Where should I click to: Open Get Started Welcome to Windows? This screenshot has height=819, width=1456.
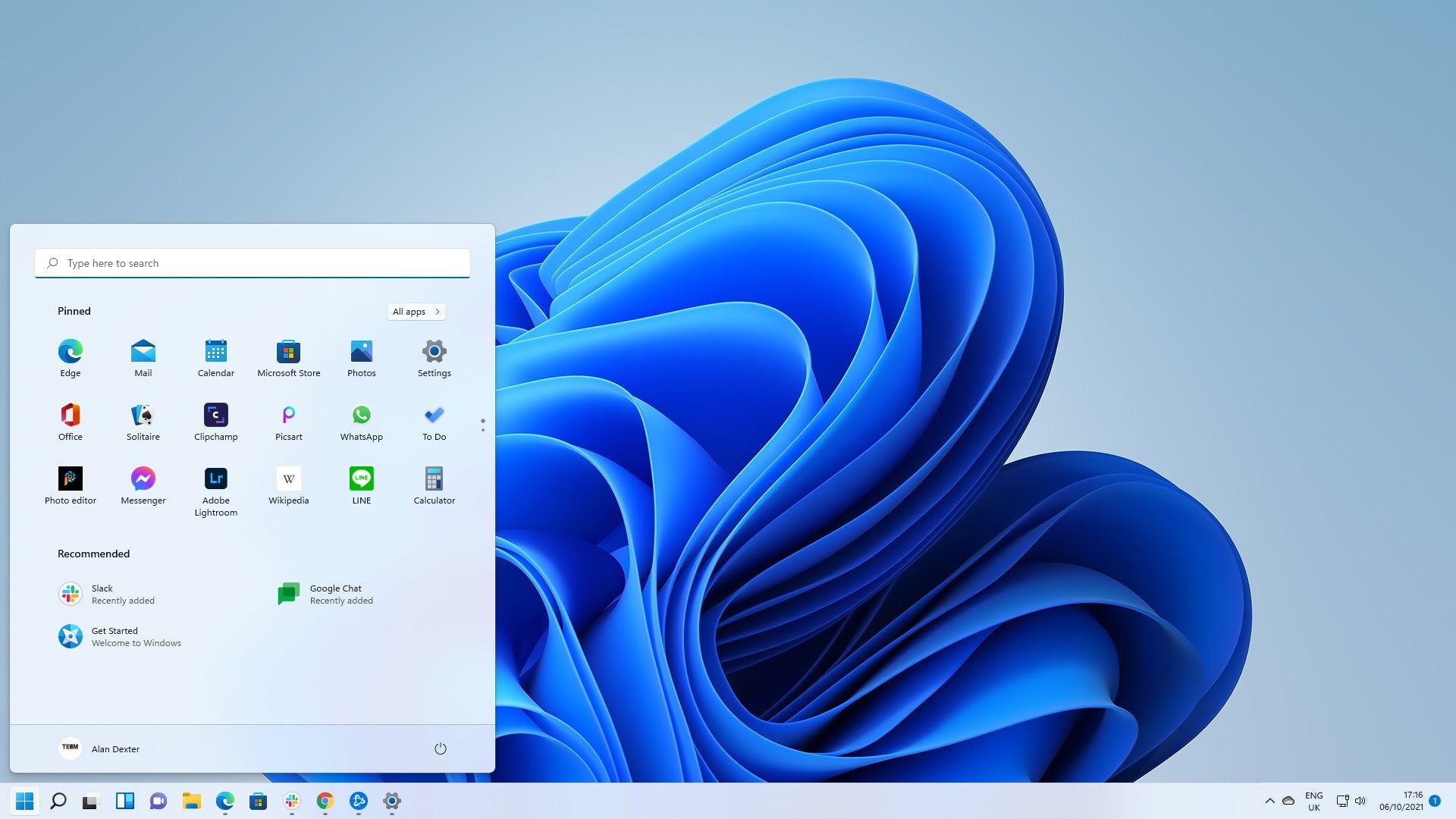tap(119, 635)
